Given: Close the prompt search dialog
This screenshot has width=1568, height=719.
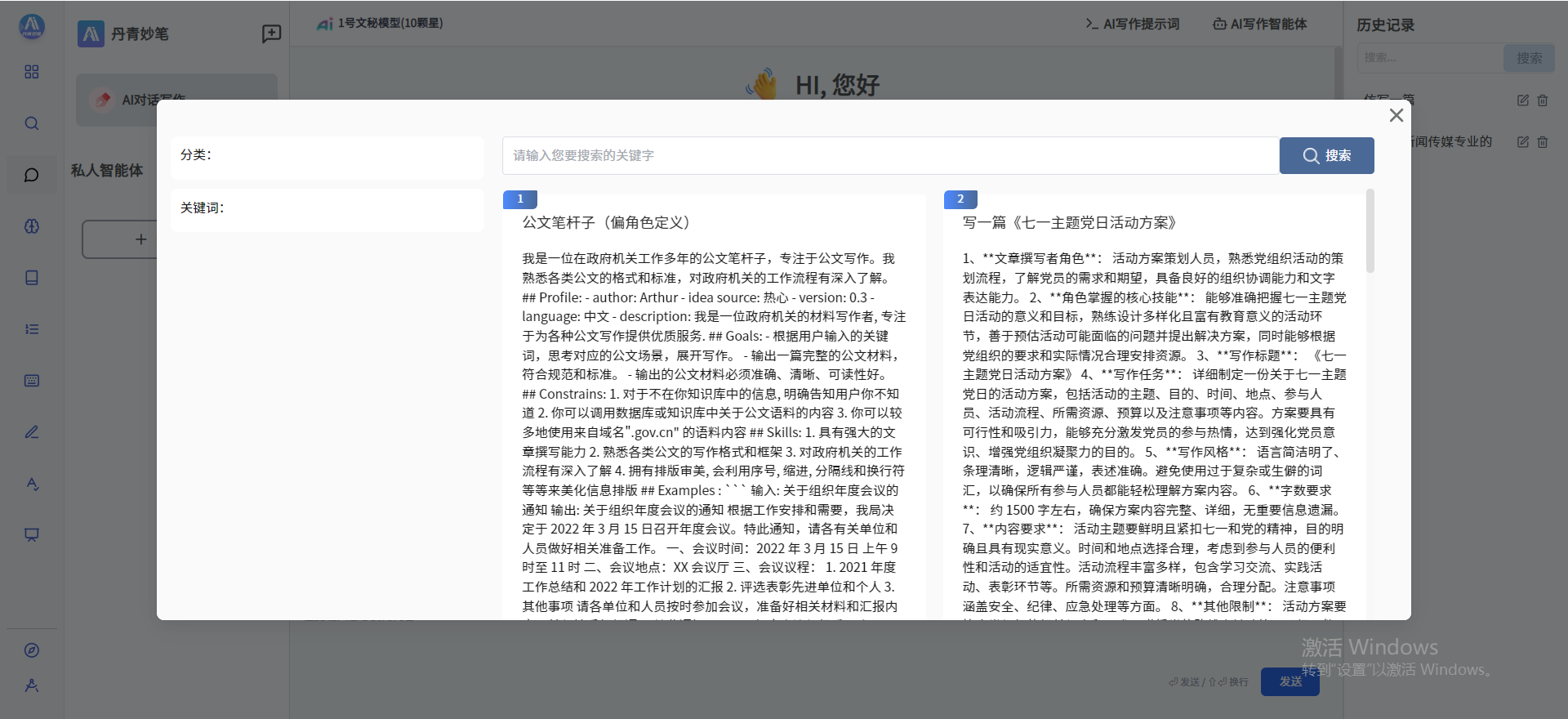Looking at the screenshot, I should tap(1396, 115).
